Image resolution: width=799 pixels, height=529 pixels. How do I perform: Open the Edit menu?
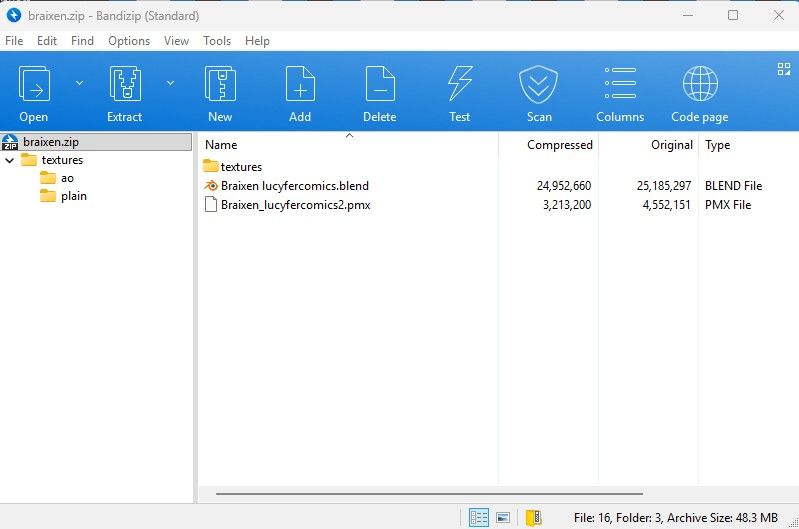(47, 41)
